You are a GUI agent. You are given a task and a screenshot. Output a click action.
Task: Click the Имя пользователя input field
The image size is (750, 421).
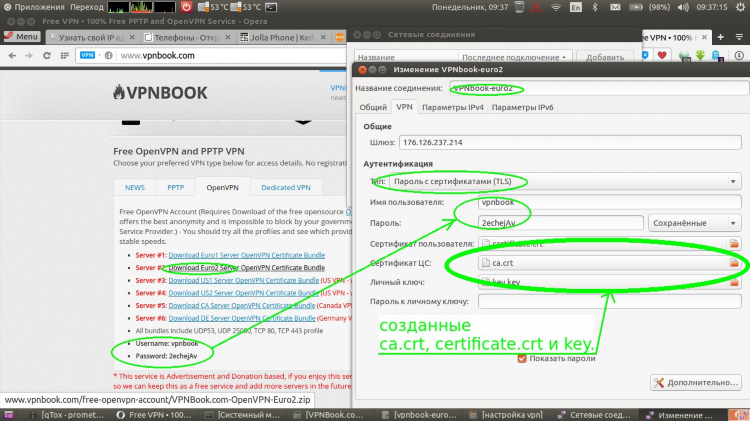tap(609, 202)
